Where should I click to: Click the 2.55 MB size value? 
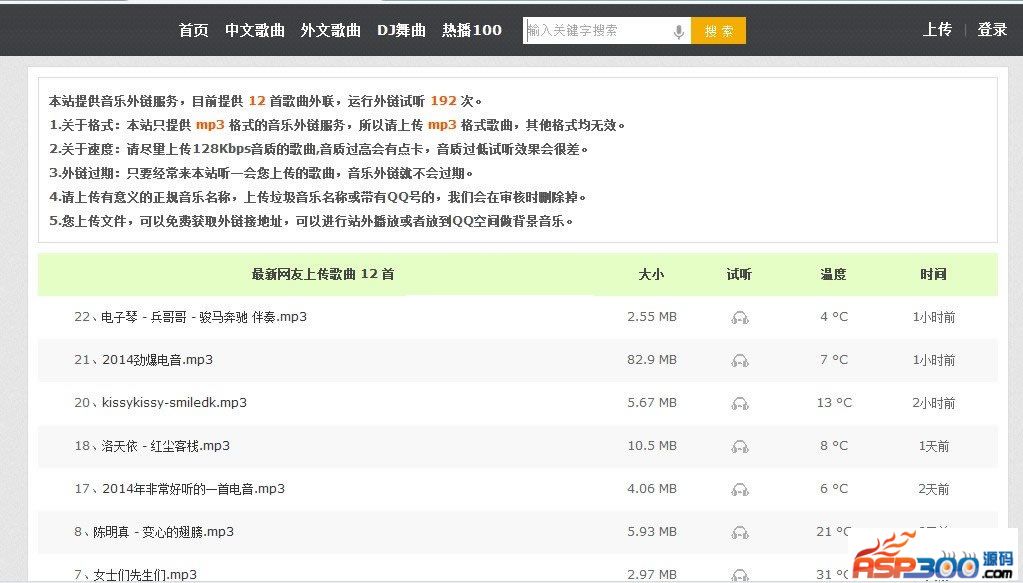point(652,317)
